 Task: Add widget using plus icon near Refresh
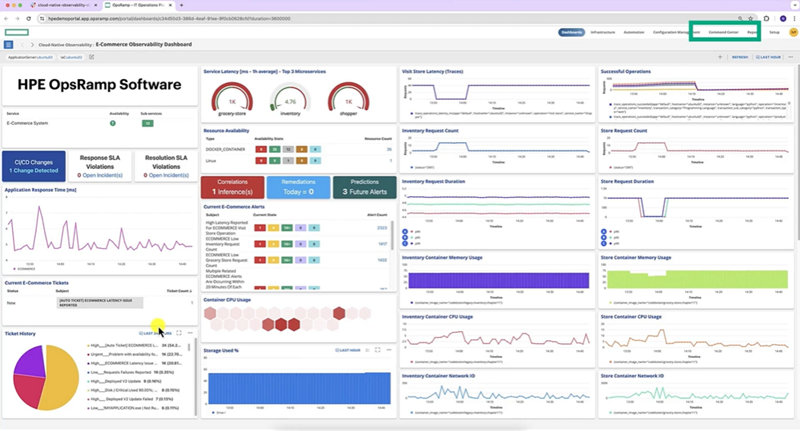point(720,57)
